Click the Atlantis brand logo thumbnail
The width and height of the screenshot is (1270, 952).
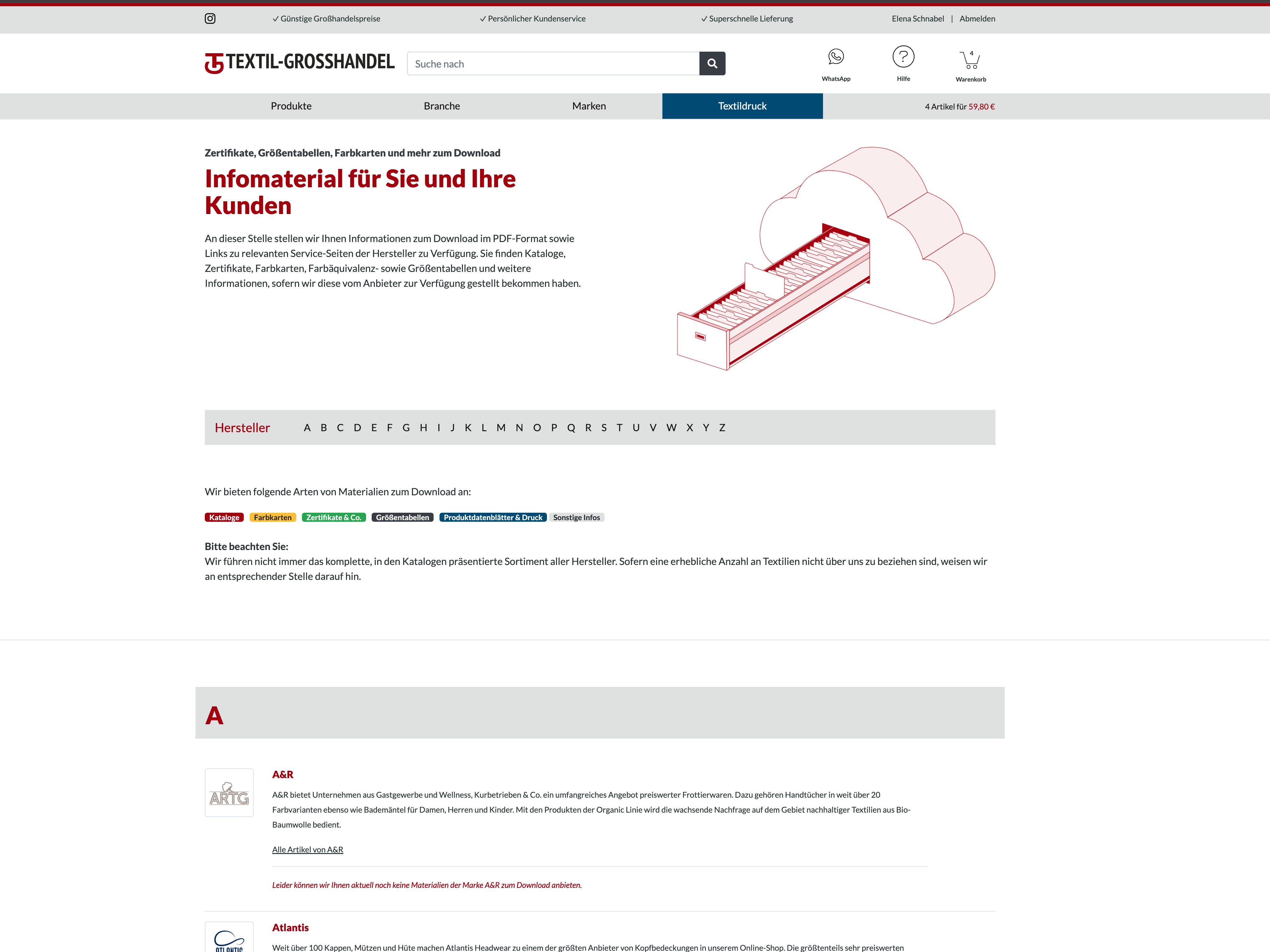[x=229, y=937]
